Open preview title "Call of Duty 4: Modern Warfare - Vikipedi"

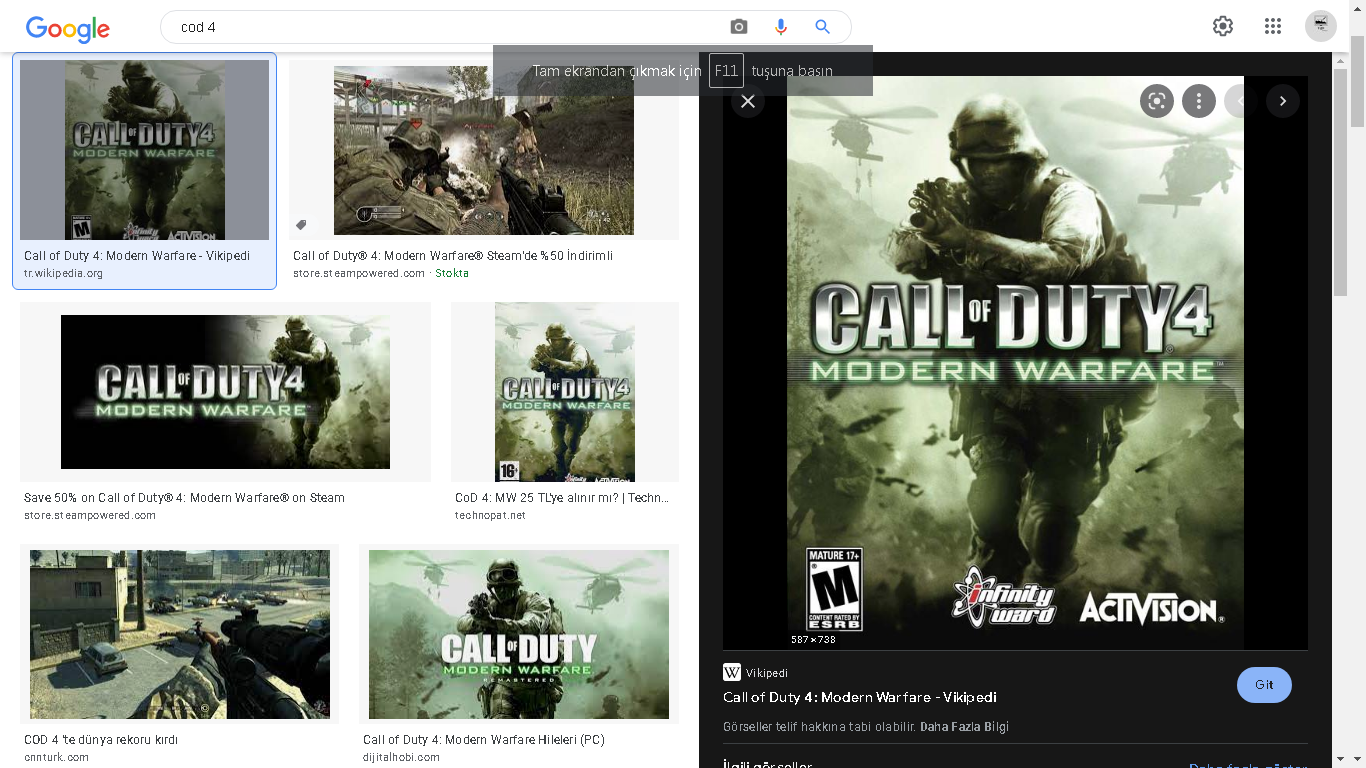(860, 697)
